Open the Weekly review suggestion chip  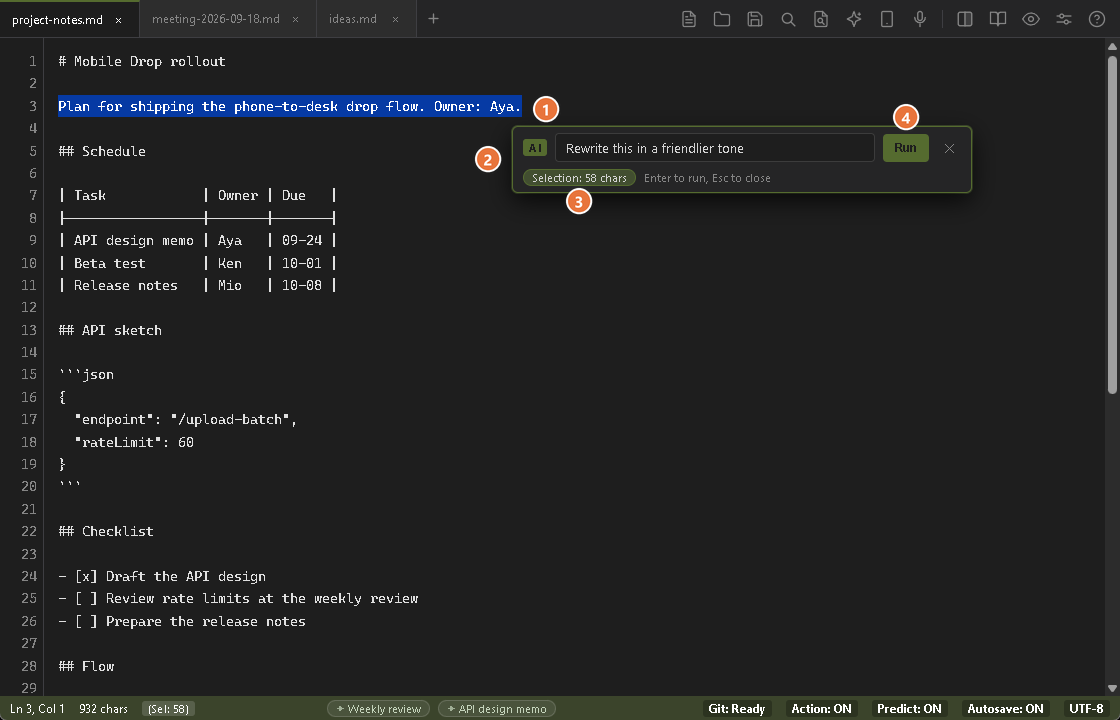[x=379, y=709]
